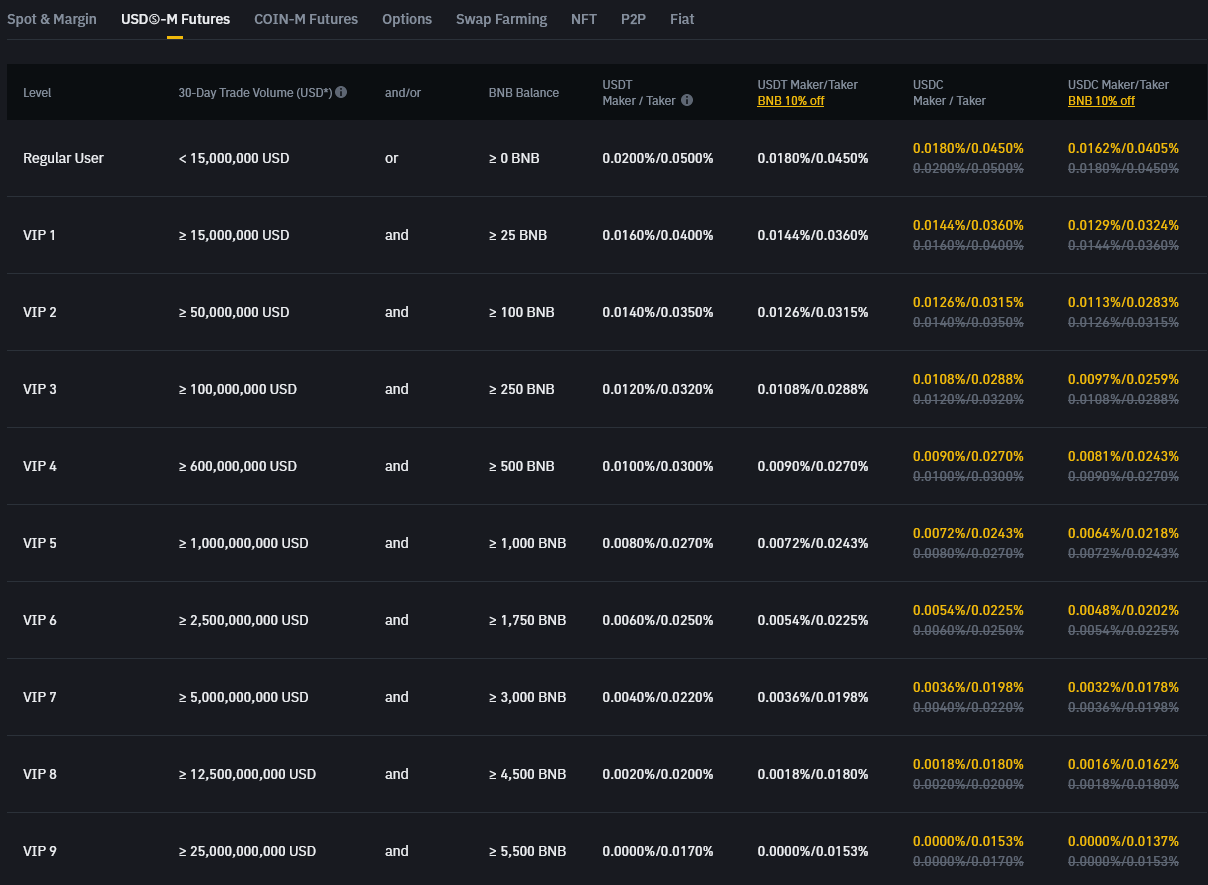
Task: Click the VIP 9 level label
Action: click(x=40, y=851)
